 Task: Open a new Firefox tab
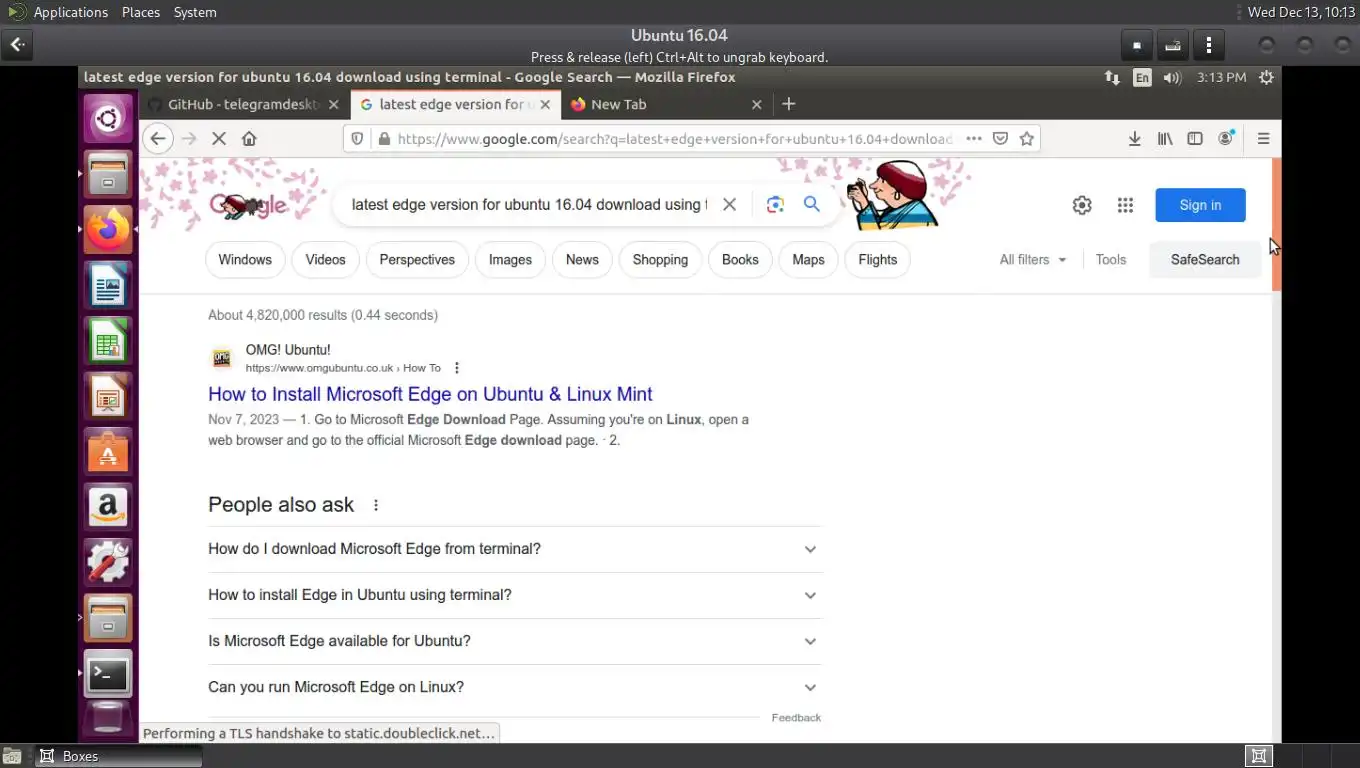click(789, 104)
